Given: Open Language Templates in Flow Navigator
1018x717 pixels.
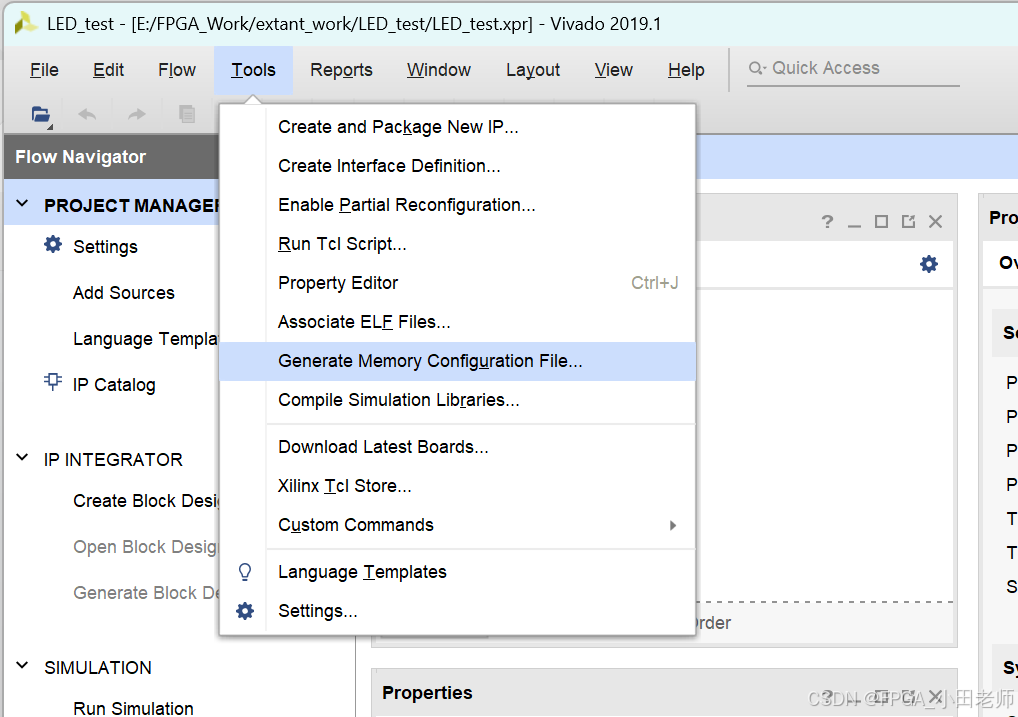Looking at the screenshot, I should pos(145,339).
